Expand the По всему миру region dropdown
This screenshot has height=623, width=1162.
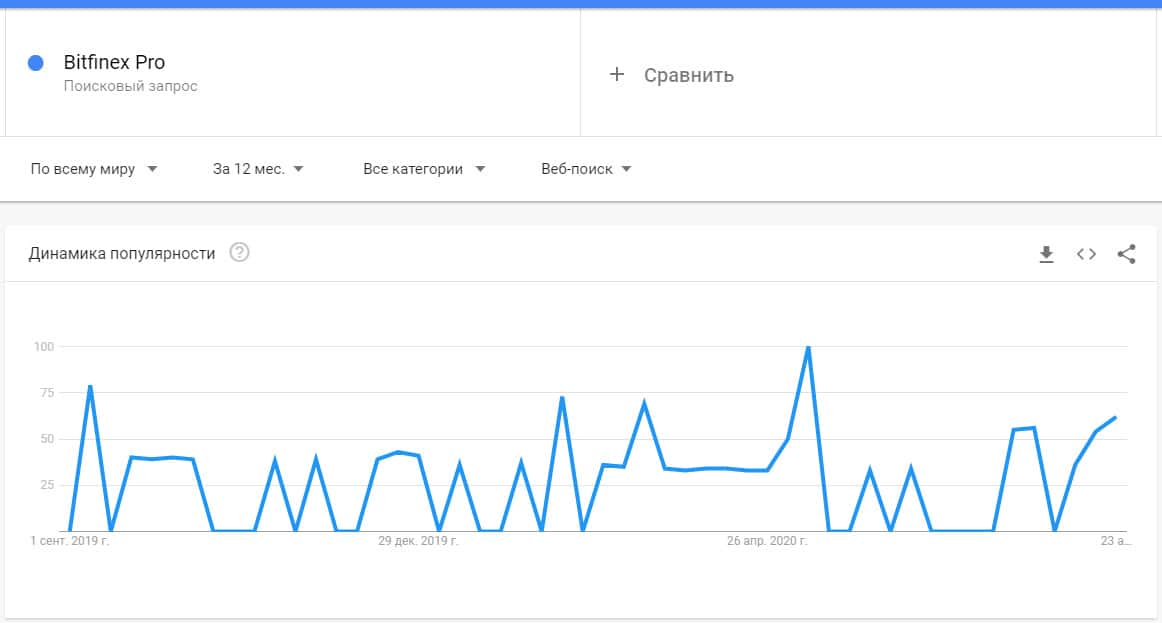(95, 169)
